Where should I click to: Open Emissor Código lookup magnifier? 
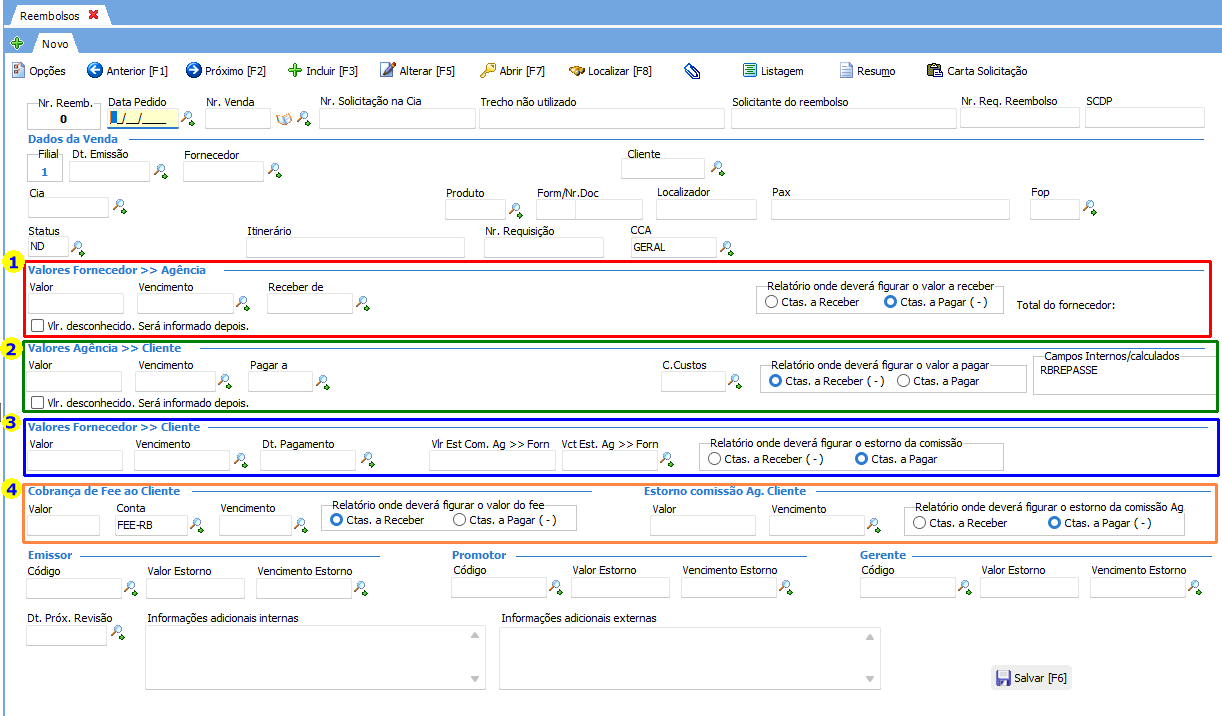pyautogui.click(x=130, y=588)
